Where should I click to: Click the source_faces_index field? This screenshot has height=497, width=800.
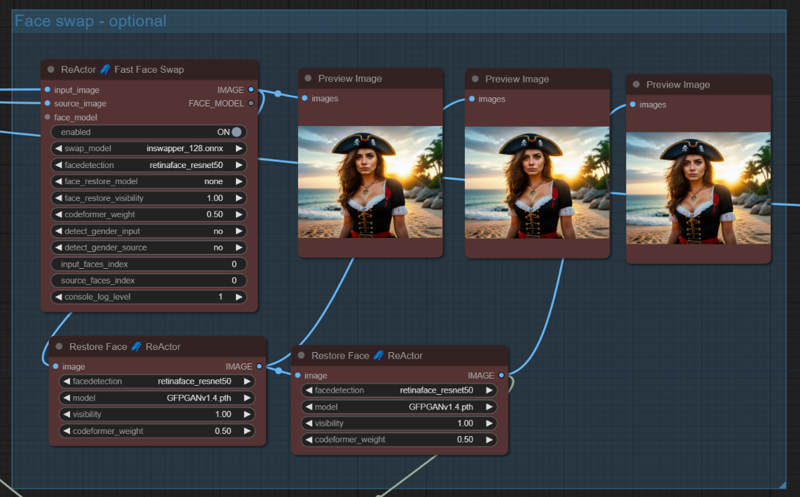coord(149,280)
